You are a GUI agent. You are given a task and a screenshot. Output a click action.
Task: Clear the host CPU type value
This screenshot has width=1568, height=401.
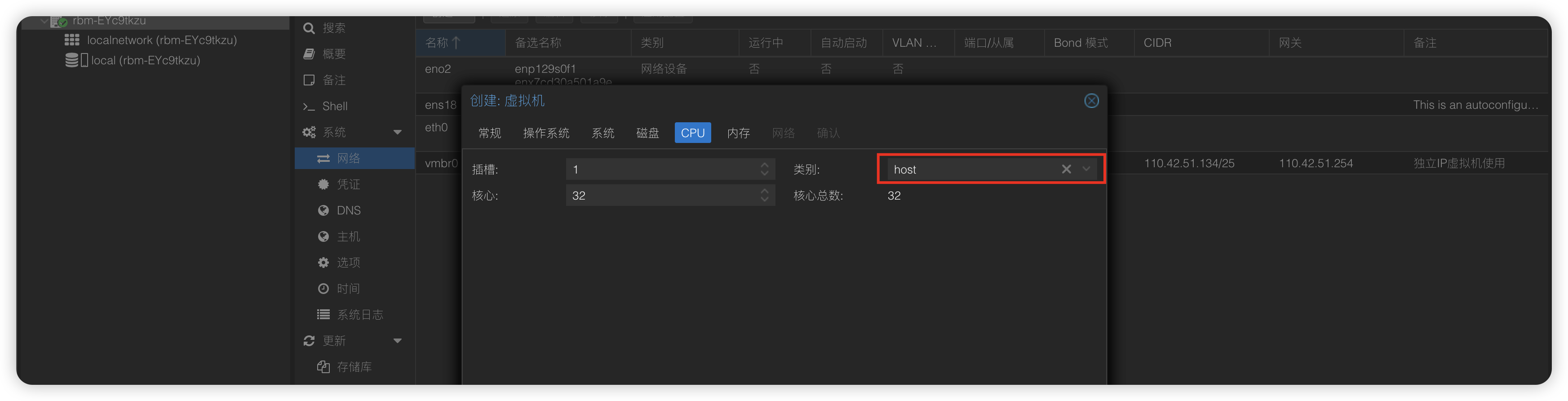coord(1066,169)
